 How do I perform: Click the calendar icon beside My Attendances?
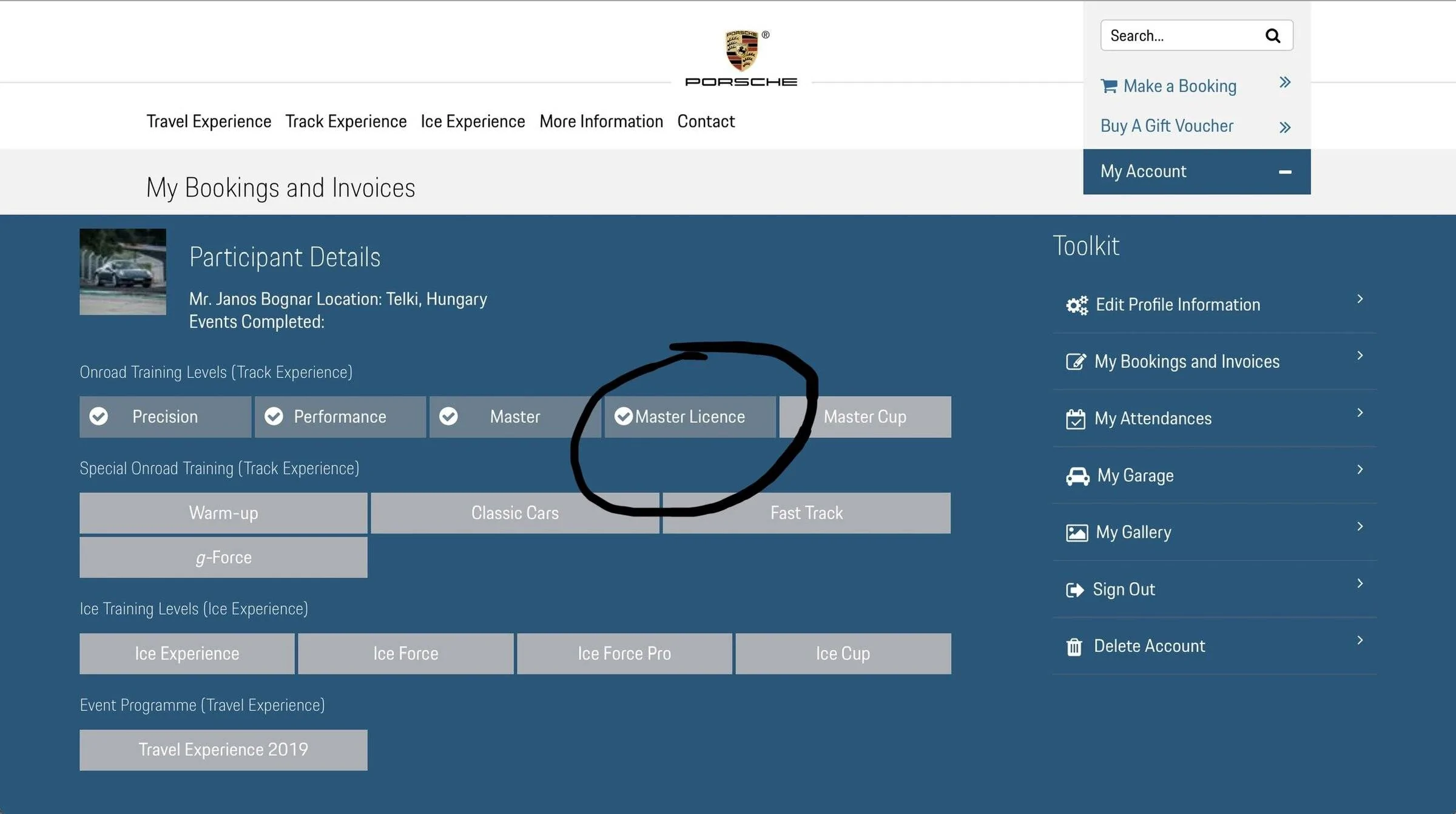(x=1076, y=419)
